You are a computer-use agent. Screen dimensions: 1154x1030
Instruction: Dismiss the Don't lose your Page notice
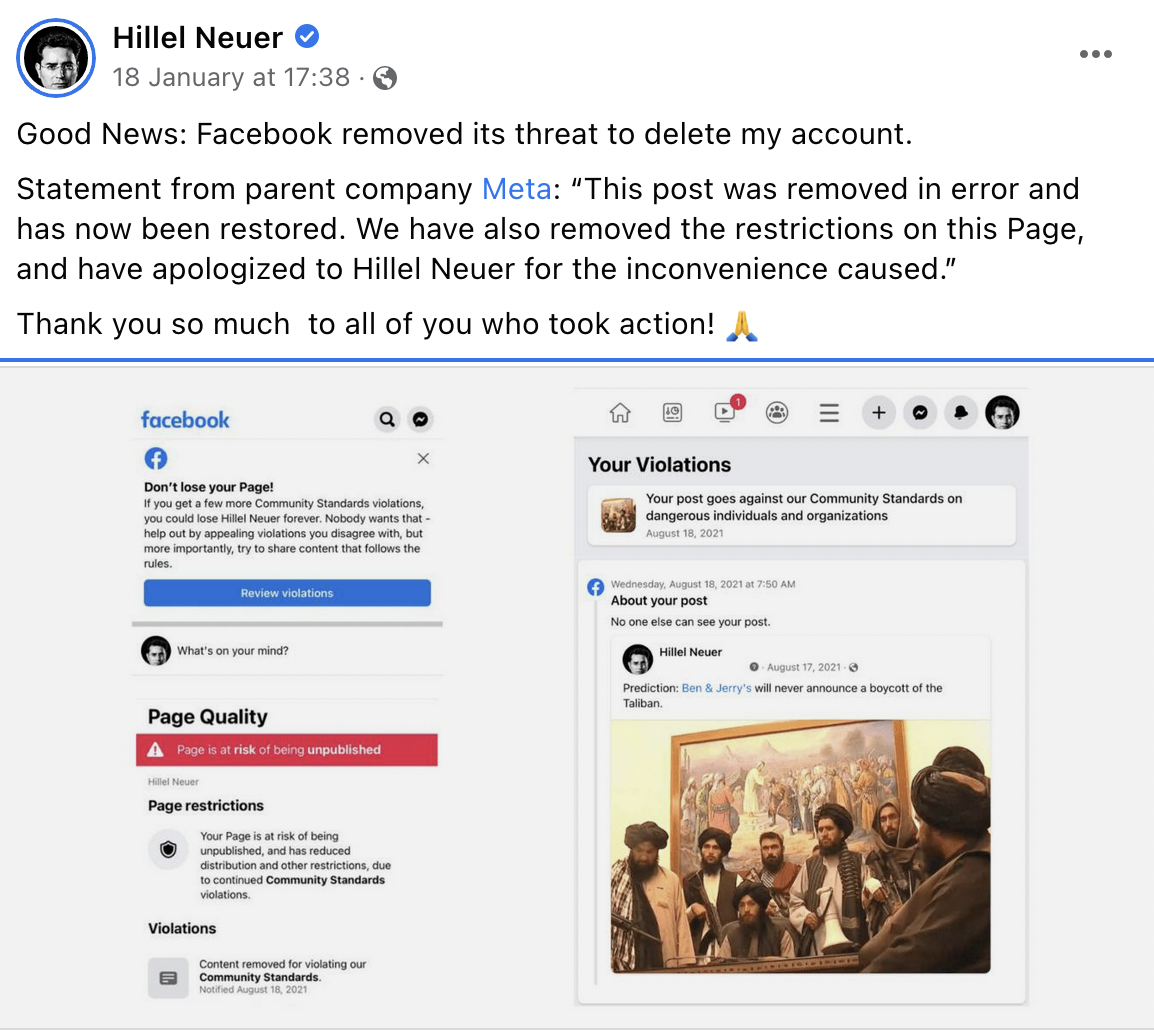coord(423,458)
